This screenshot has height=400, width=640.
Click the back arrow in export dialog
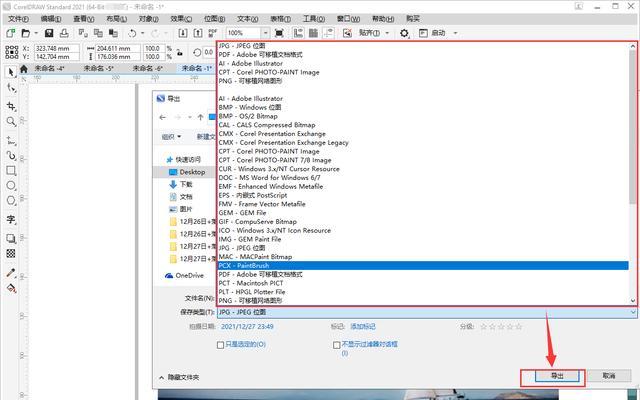point(163,118)
